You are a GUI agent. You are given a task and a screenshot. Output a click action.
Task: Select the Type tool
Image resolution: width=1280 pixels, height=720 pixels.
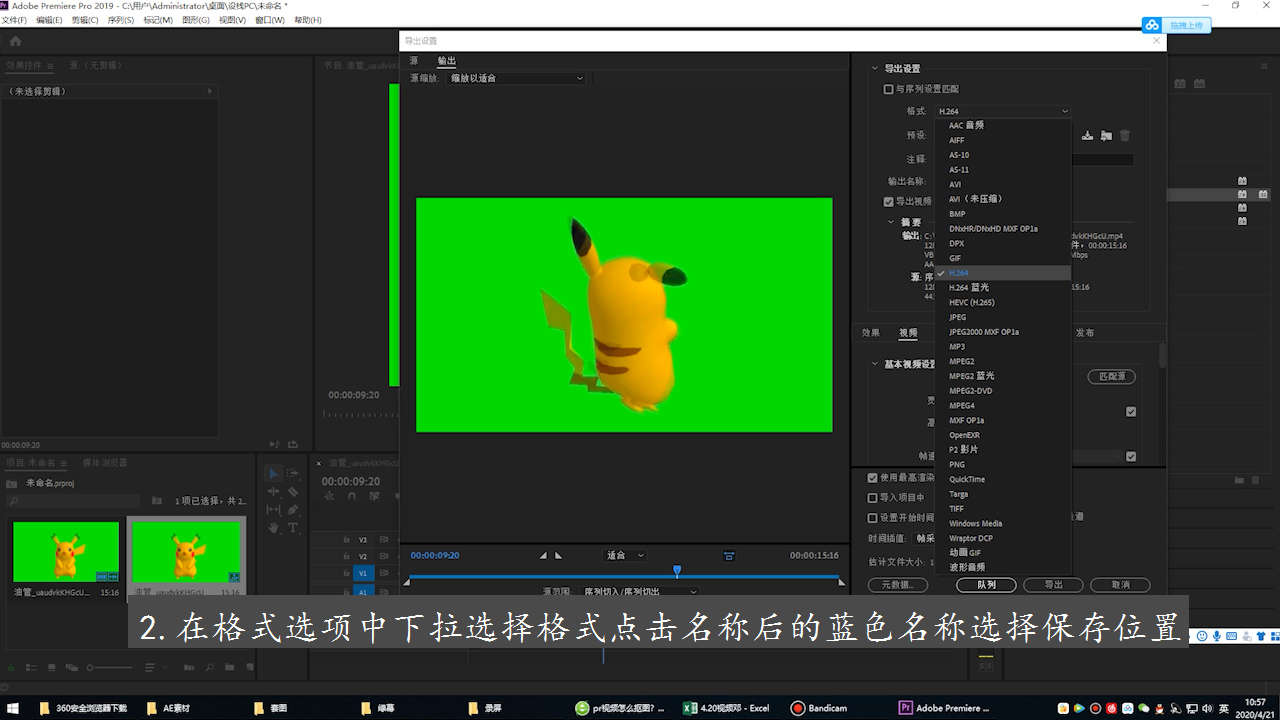[293, 527]
